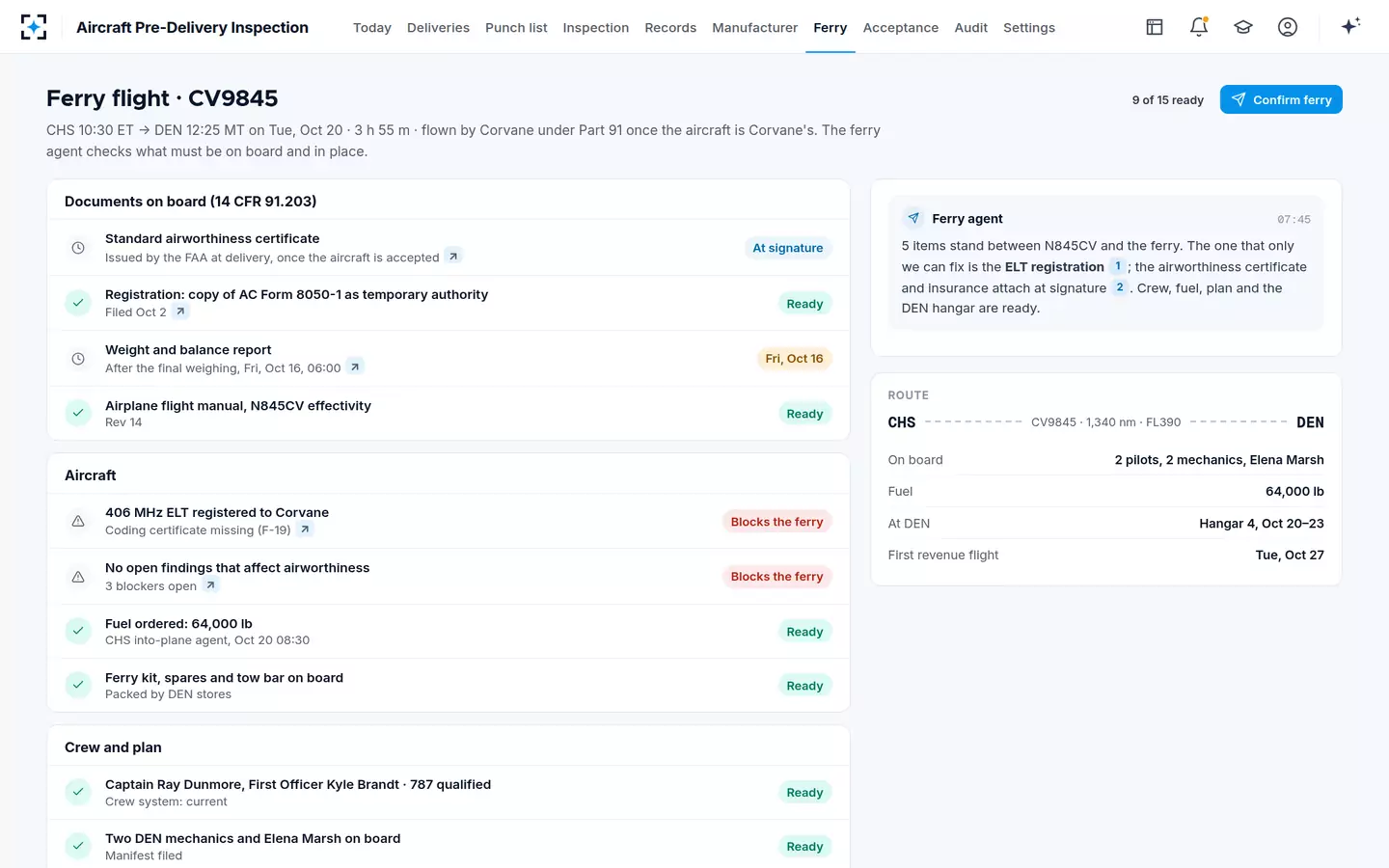Open the AI sparkle assistant icon

pyautogui.click(x=1350, y=26)
